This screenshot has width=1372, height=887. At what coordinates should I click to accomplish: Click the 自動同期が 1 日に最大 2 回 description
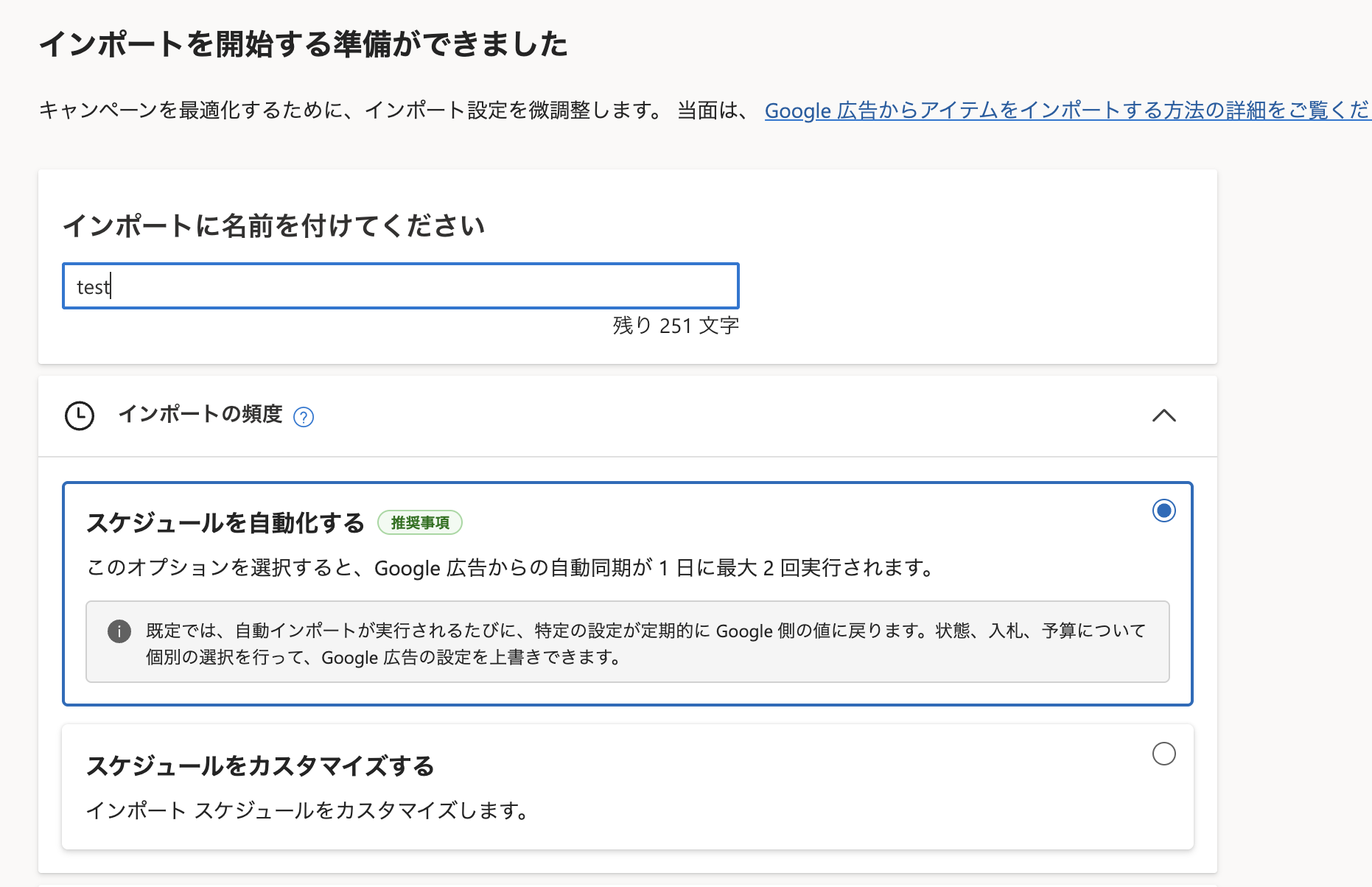511,568
